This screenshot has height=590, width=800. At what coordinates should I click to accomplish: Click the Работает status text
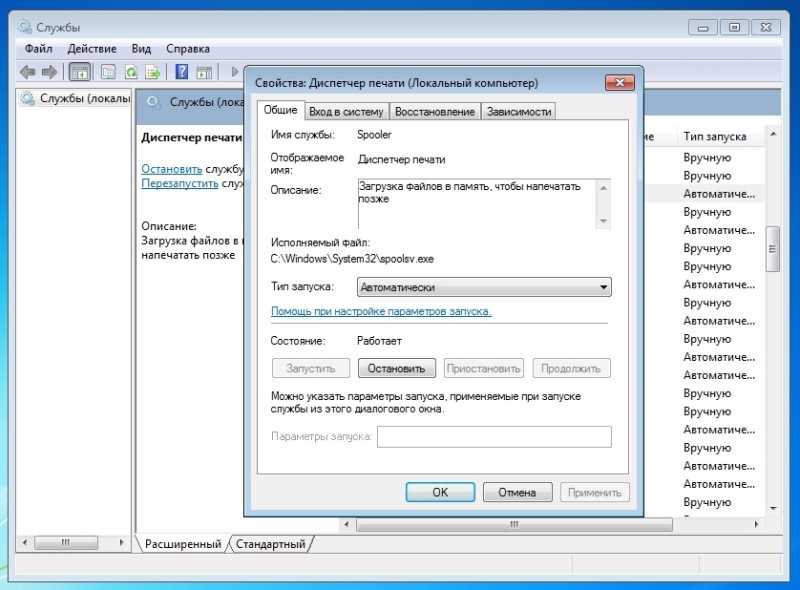pos(379,341)
